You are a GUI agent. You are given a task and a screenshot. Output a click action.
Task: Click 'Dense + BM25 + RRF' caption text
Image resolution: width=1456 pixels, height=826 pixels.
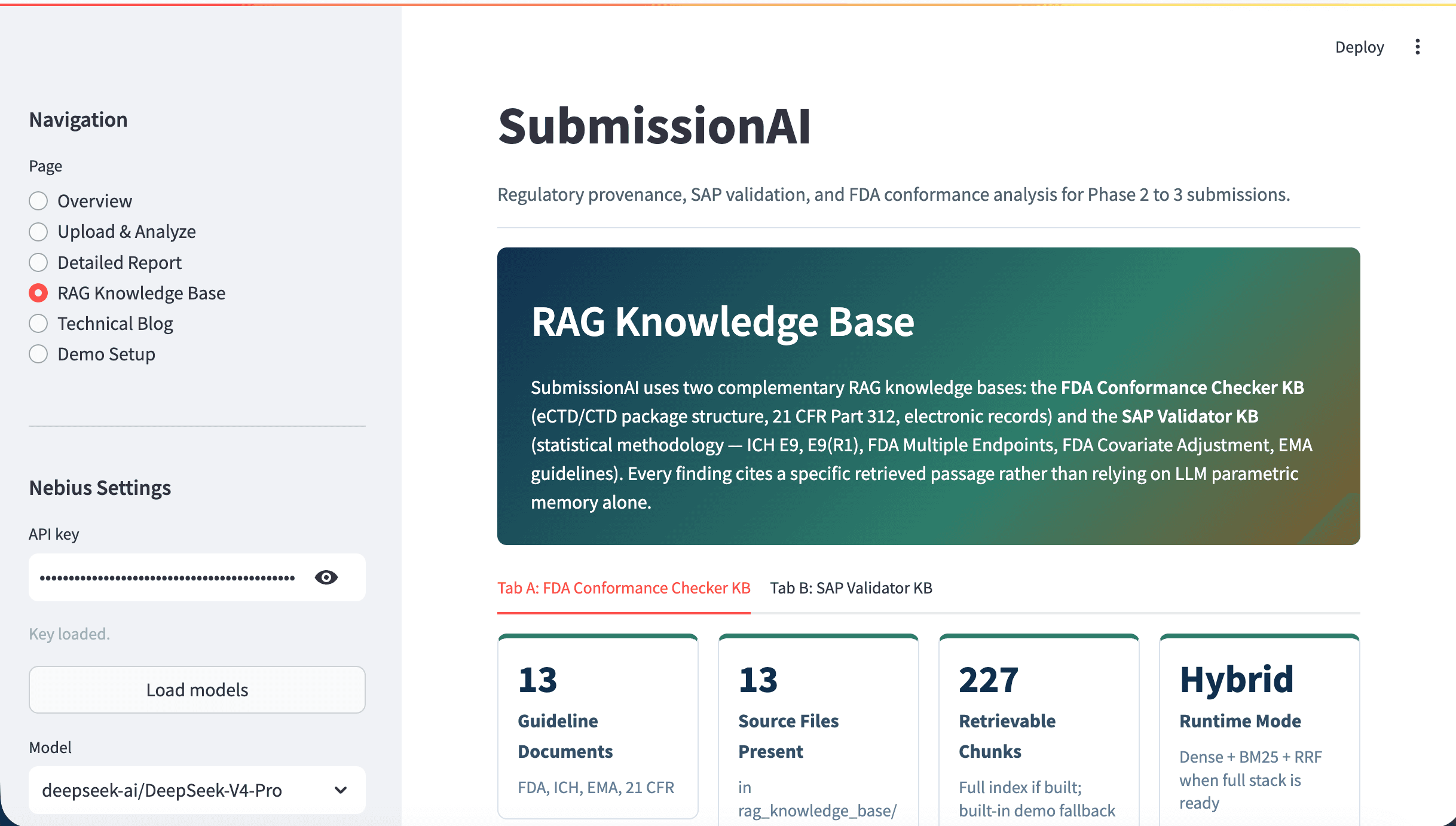[1250, 757]
